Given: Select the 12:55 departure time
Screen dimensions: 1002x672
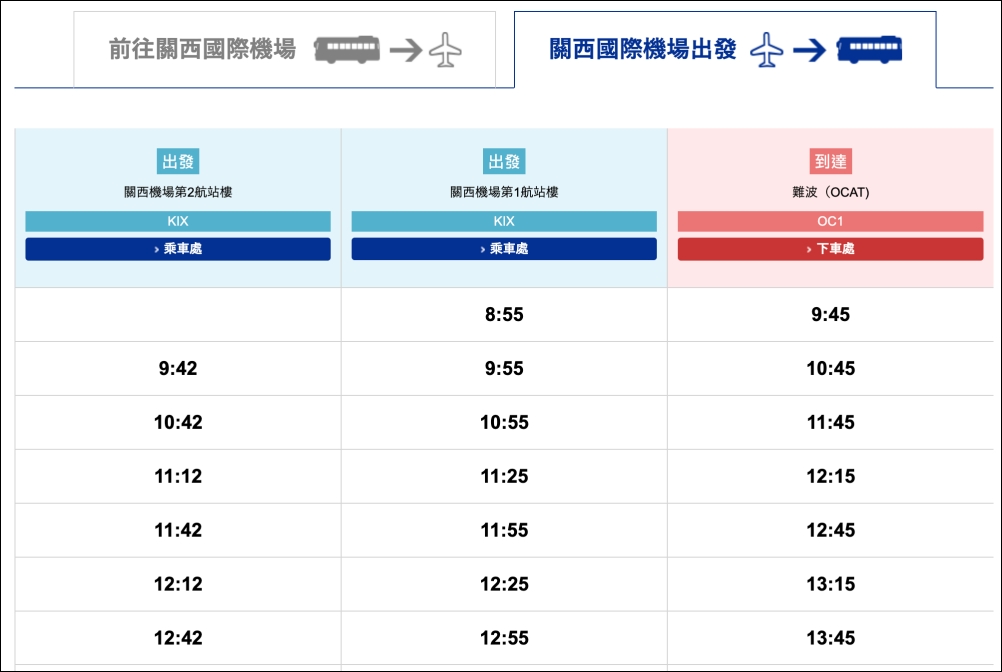Looking at the screenshot, I should click(x=504, y=638).
